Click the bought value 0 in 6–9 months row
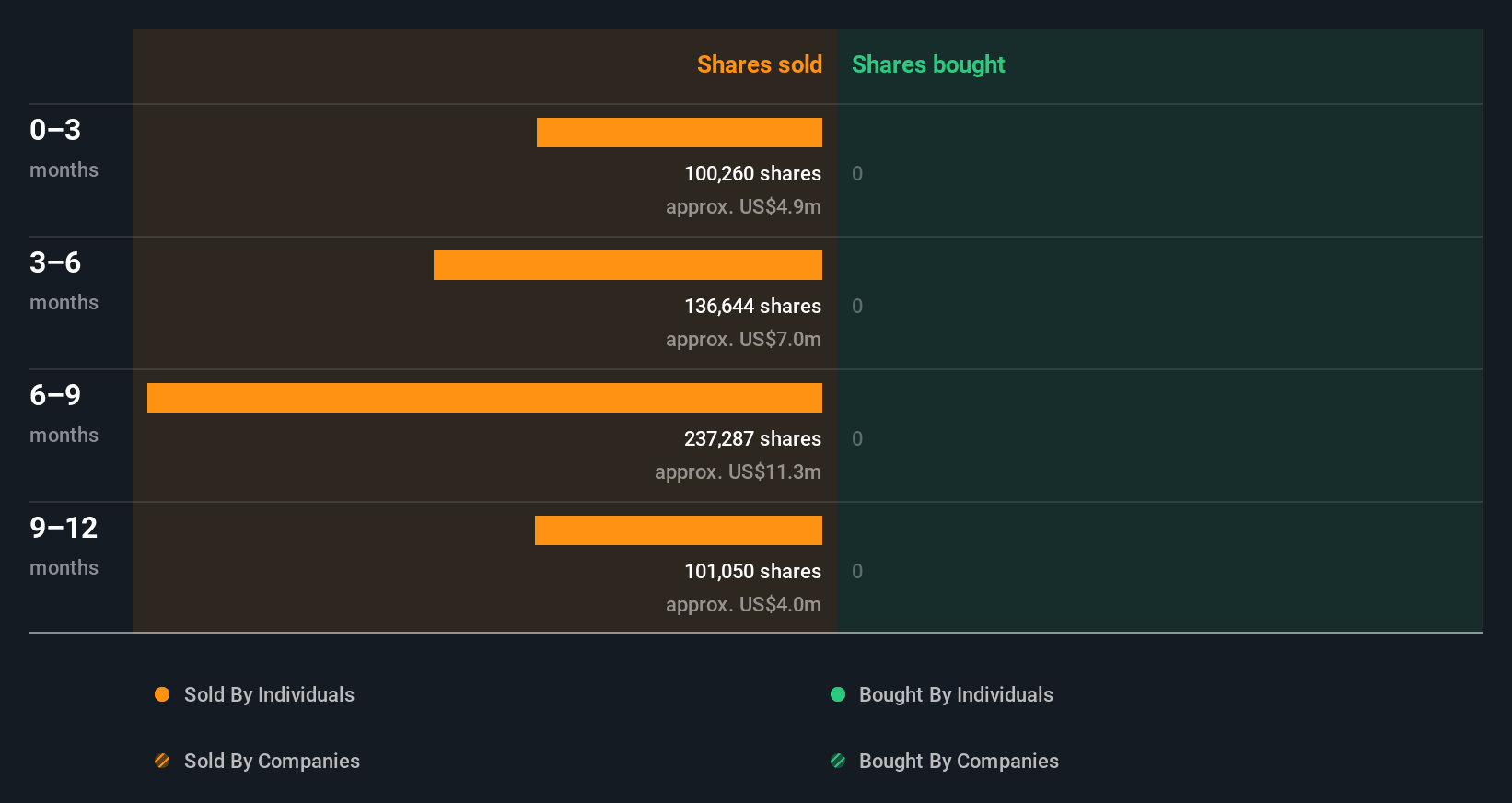 857,438
